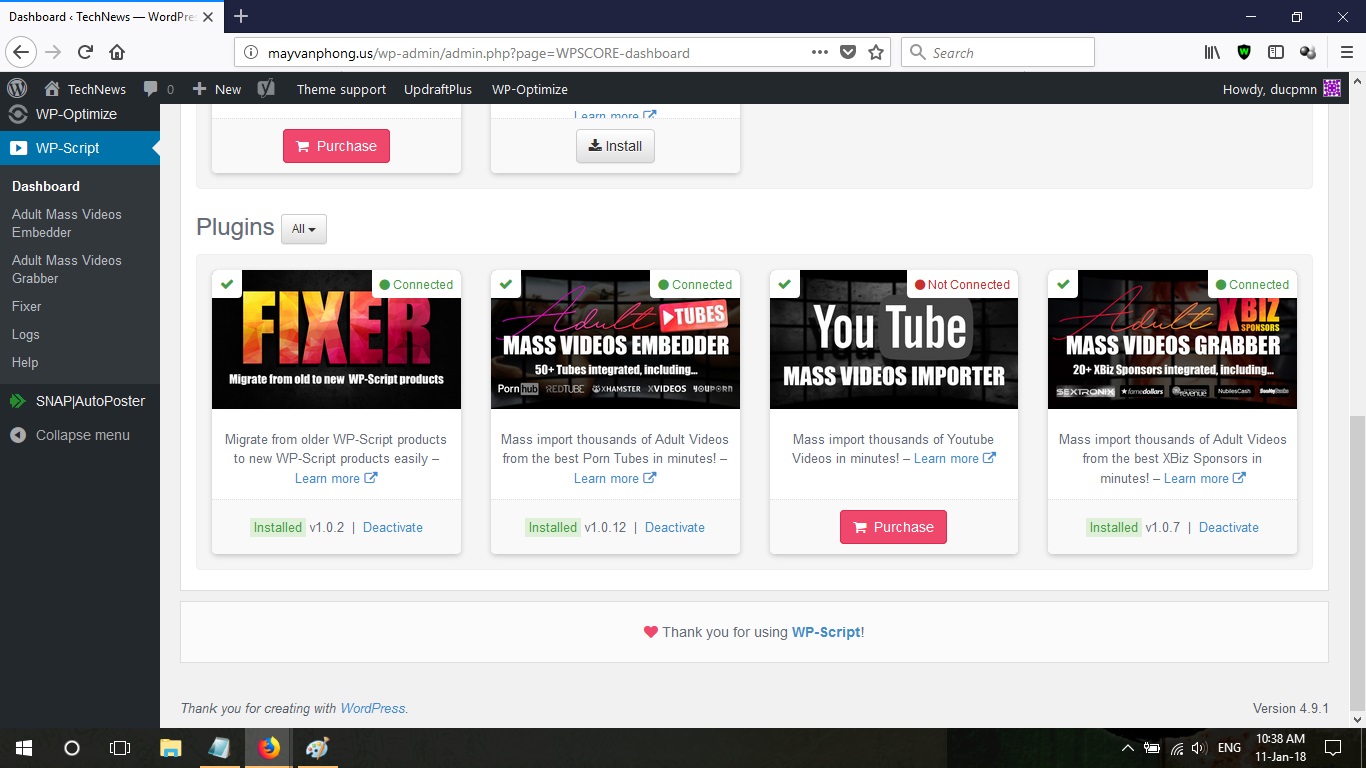Viewport: 1366px width, 768px height.
Task: Purchase the YouTube Mass Videos Importer
Action: [x=893, y=527]
